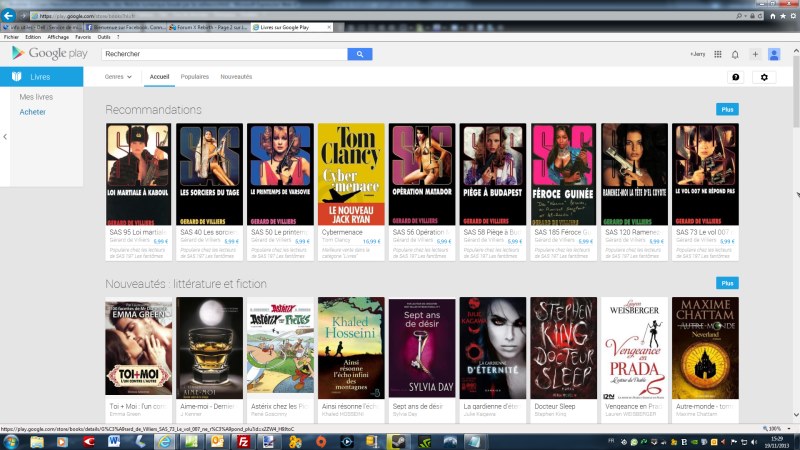Switch to Nouveautés tab

[236, 77]
